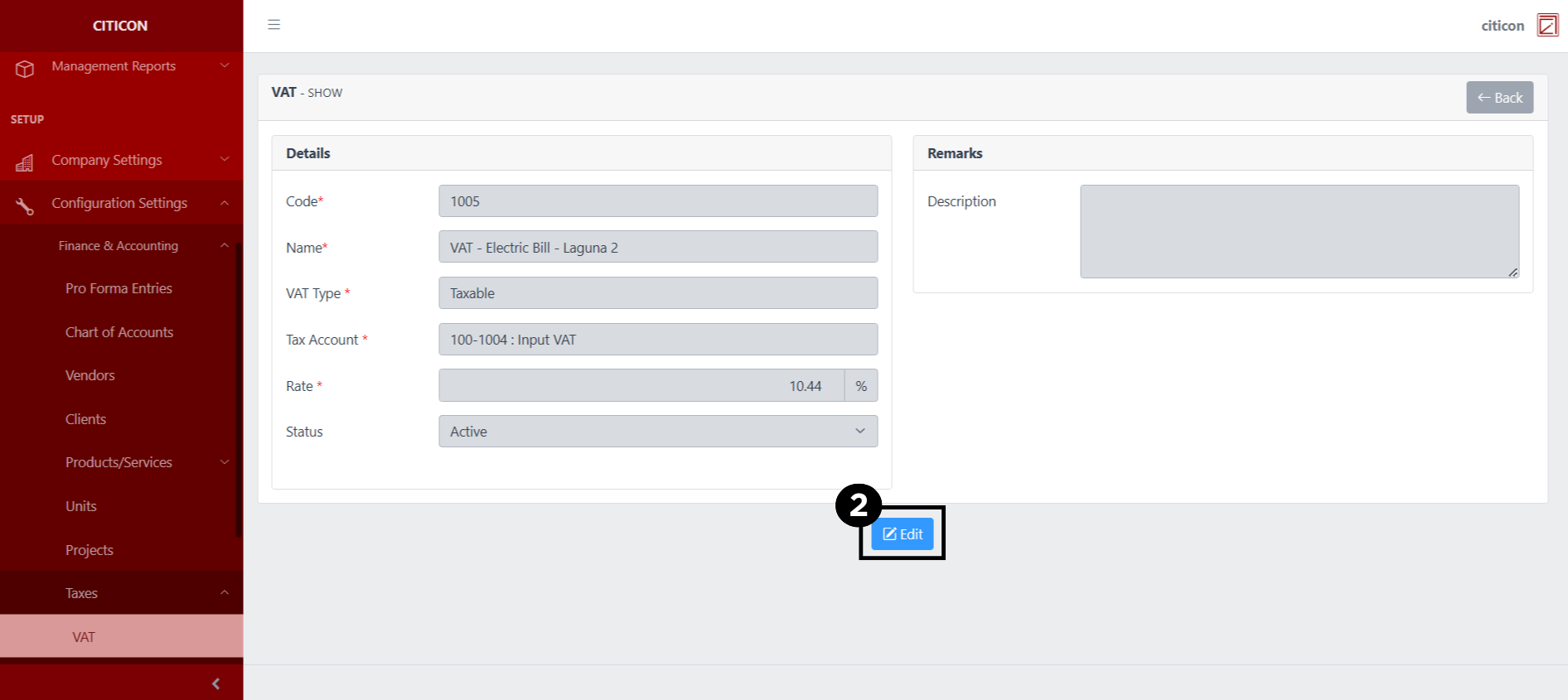Click the Edit button

tap(902, 534)
